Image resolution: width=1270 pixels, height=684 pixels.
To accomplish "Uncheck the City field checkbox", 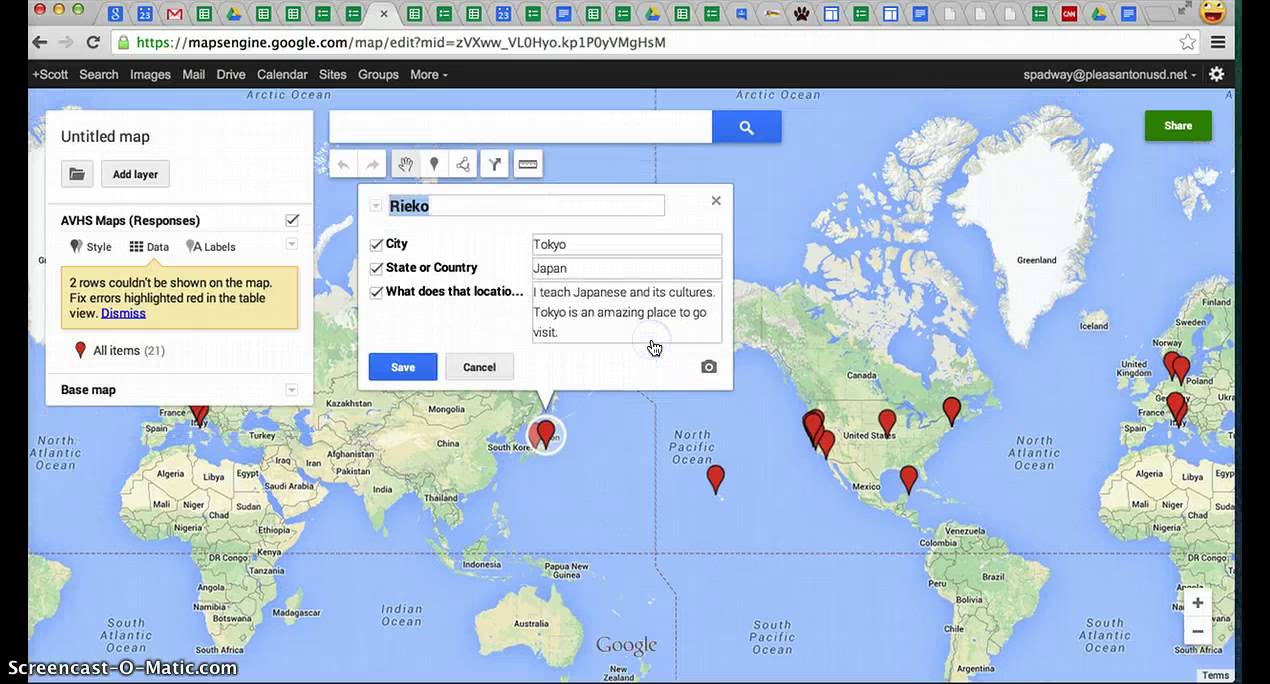I will point(376,244).
